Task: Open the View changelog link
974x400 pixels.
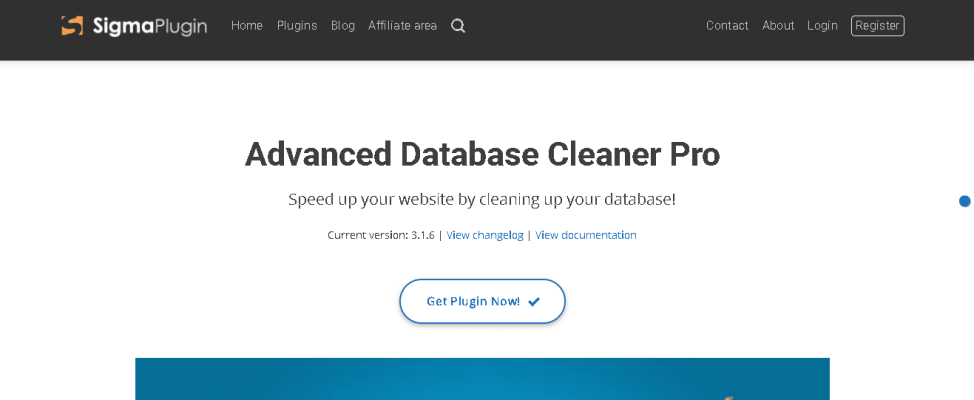Action: point(485,235)
